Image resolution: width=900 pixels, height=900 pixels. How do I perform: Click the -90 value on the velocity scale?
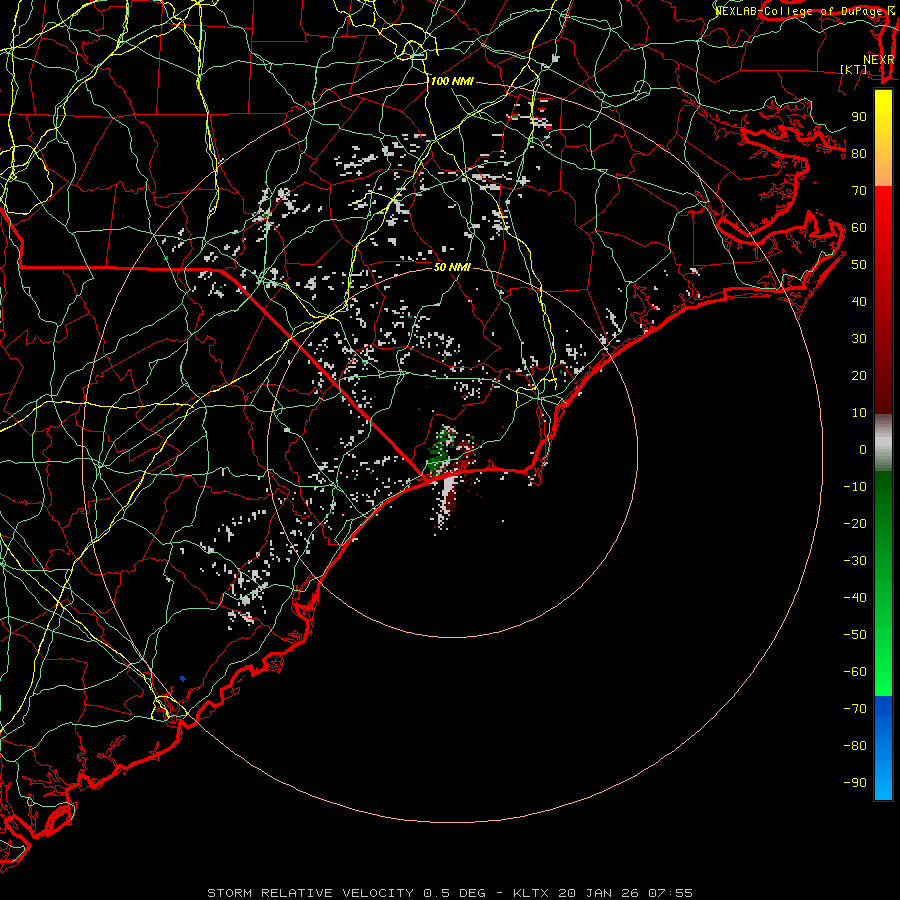pyautogui.click(x=855, y=783)
